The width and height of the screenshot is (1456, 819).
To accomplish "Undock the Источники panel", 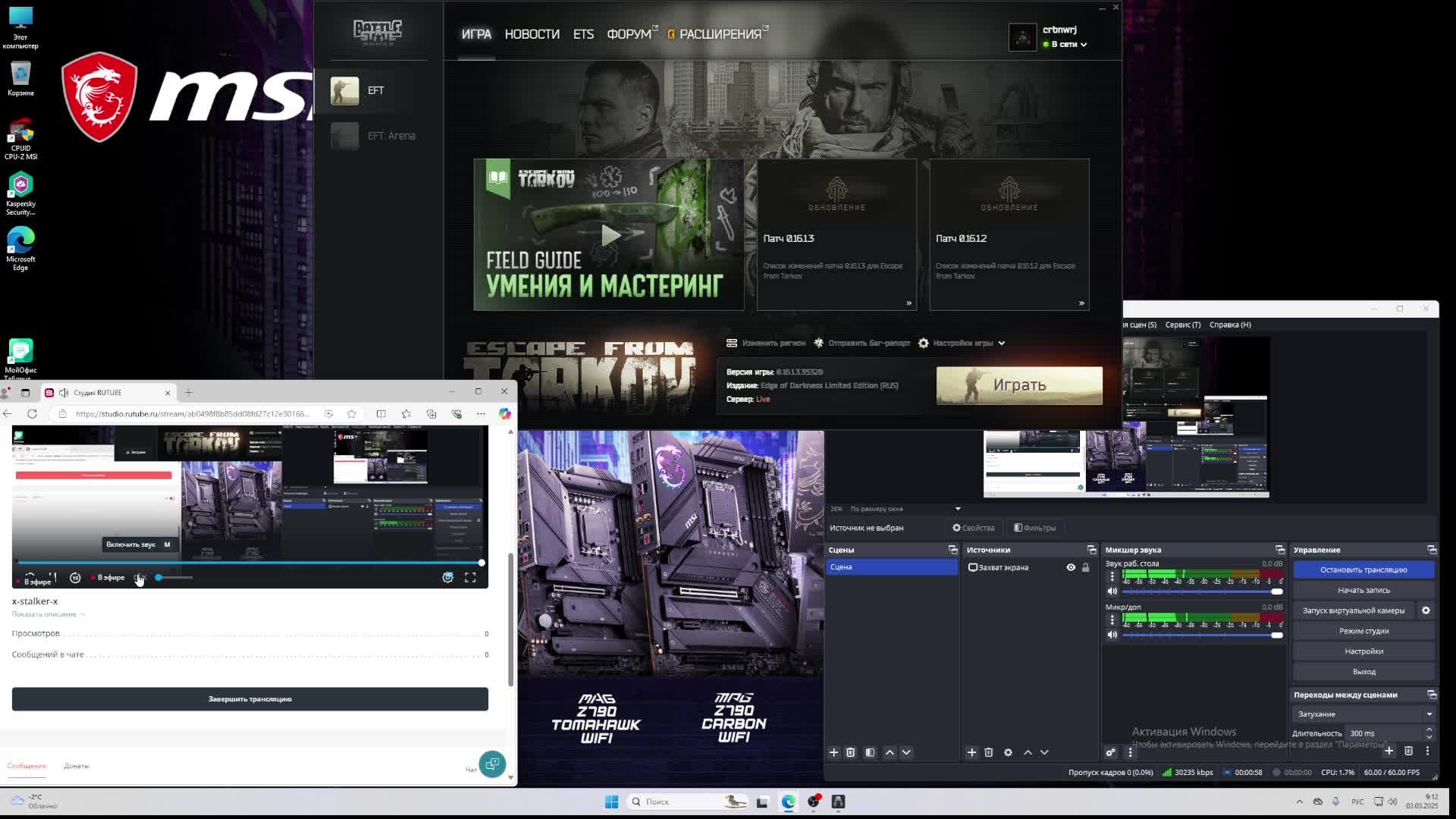I will (x=1092, y=550).
